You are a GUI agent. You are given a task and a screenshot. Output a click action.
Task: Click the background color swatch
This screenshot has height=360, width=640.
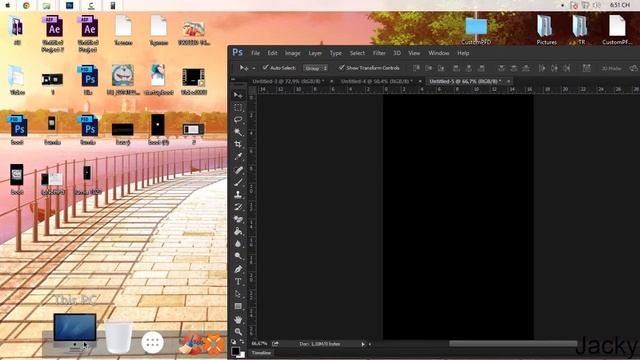point(242,355)
